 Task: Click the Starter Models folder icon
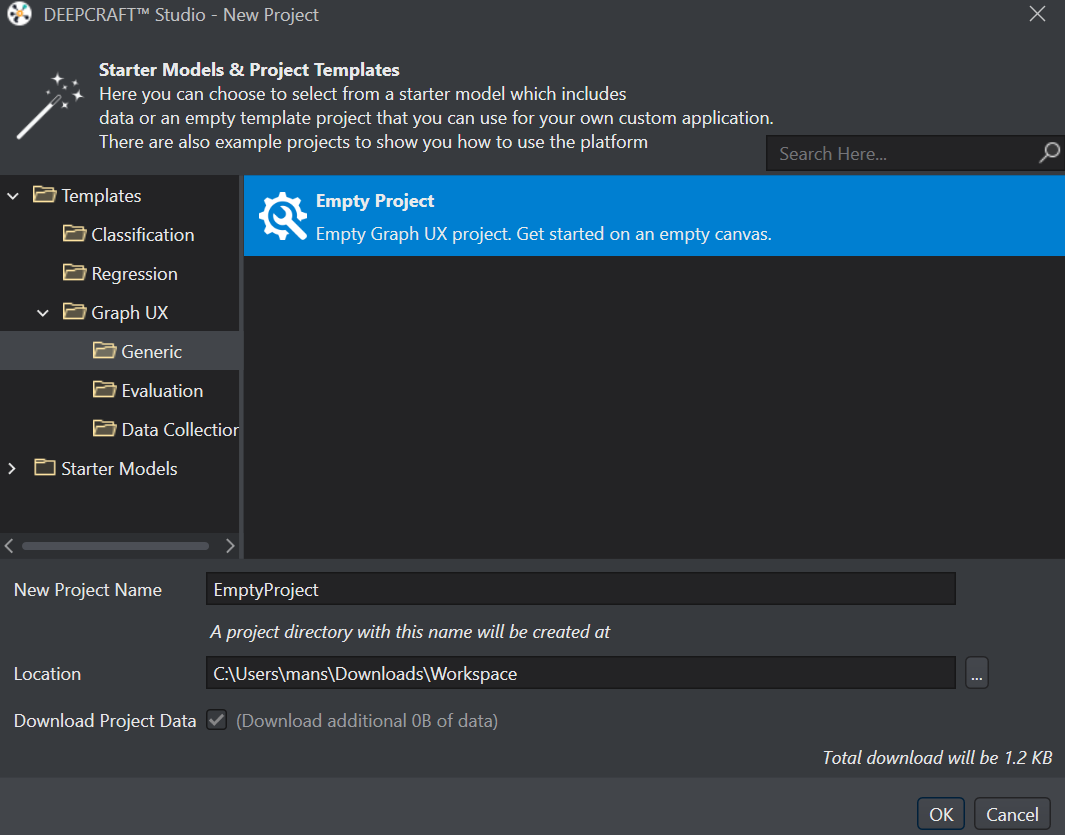(44, 467)
